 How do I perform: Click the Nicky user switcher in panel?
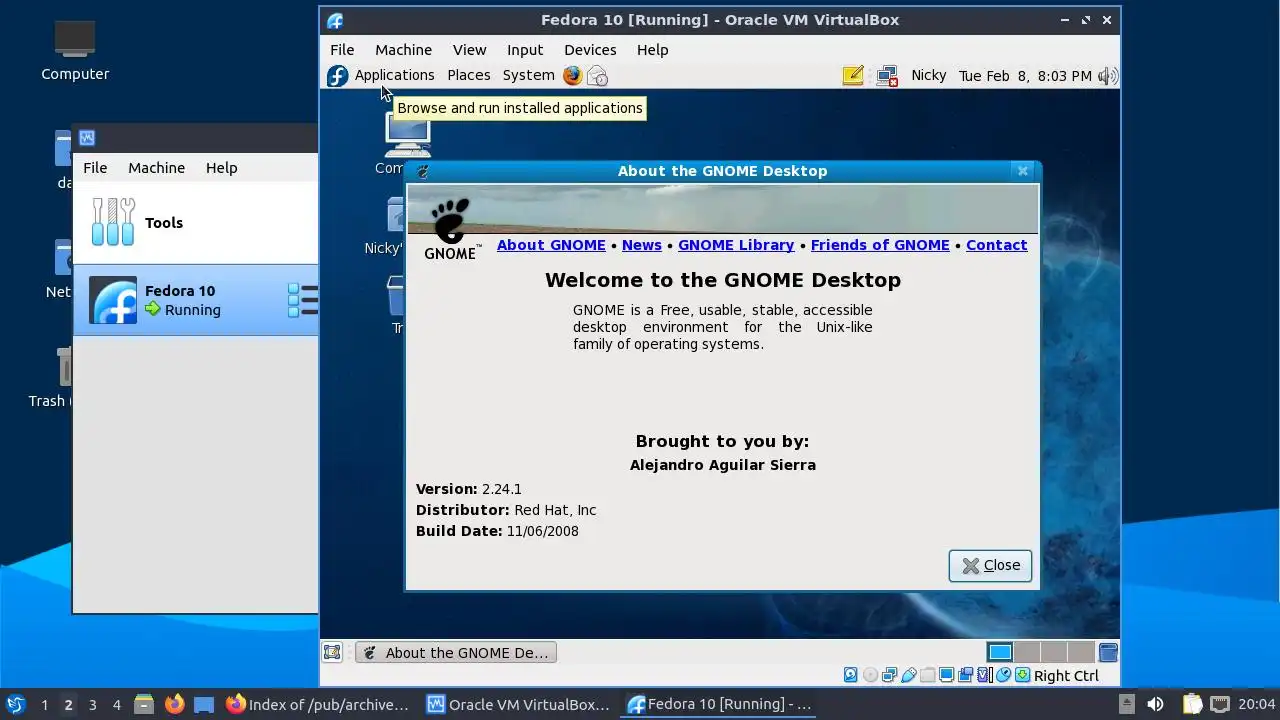(928, 75)
